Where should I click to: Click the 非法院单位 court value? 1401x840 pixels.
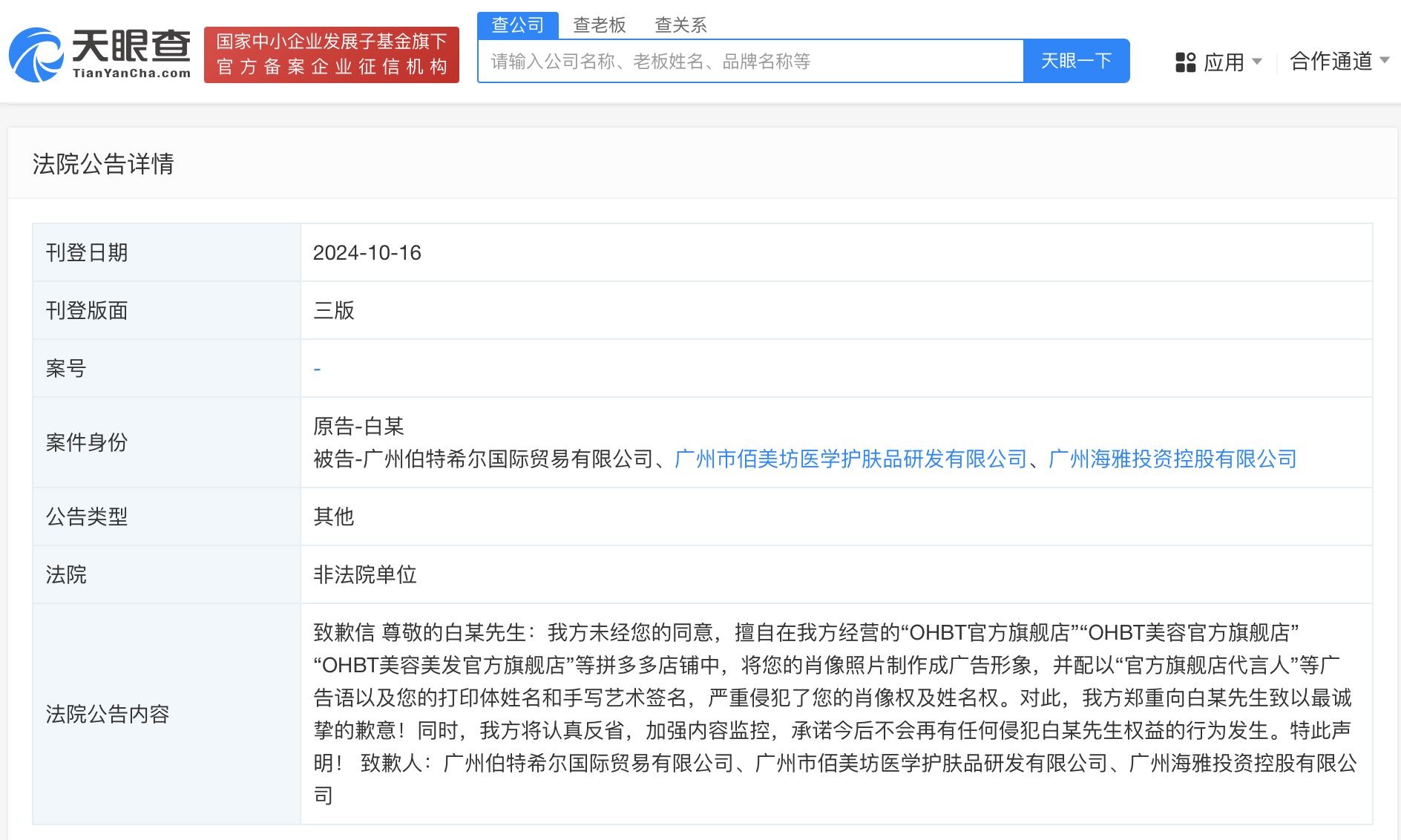pyautogui.click(x=365, y=575)
